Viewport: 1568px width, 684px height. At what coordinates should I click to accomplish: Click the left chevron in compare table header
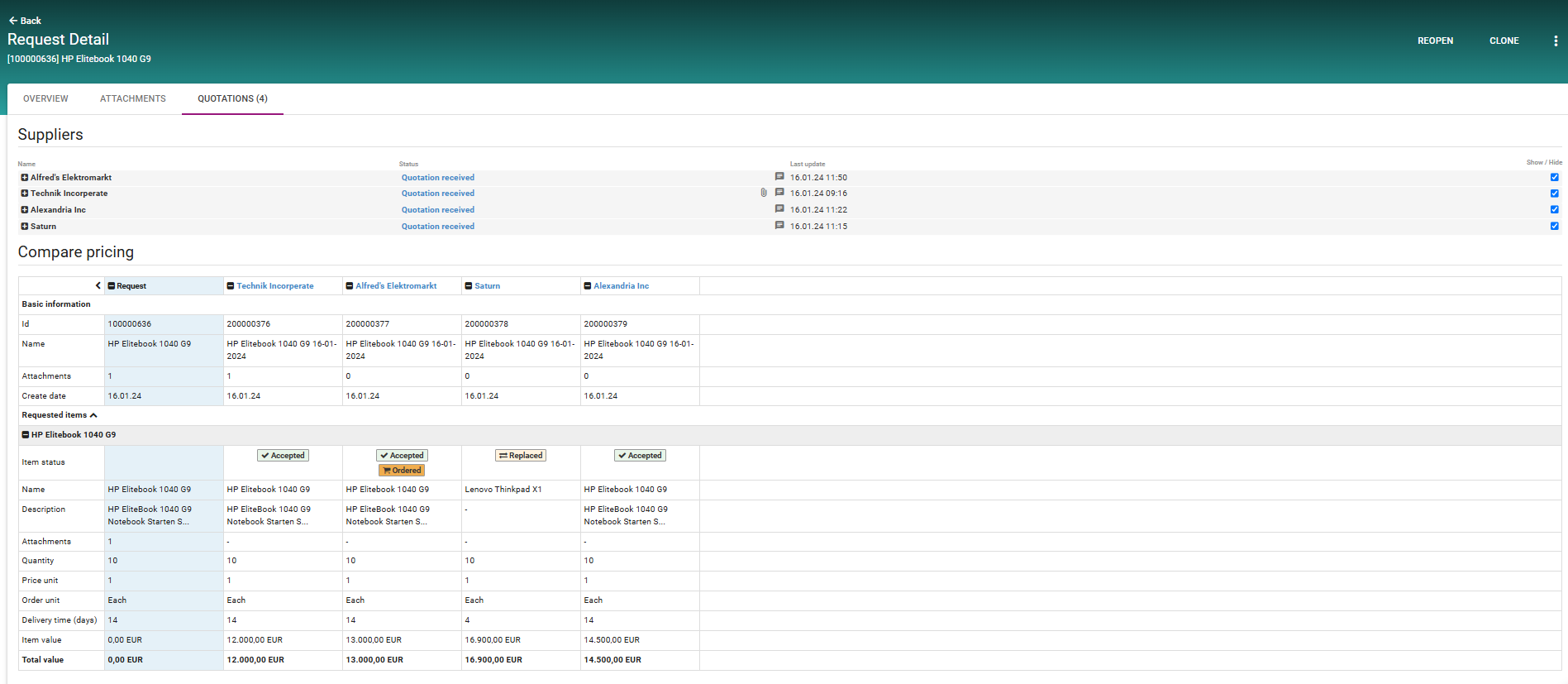98,286
